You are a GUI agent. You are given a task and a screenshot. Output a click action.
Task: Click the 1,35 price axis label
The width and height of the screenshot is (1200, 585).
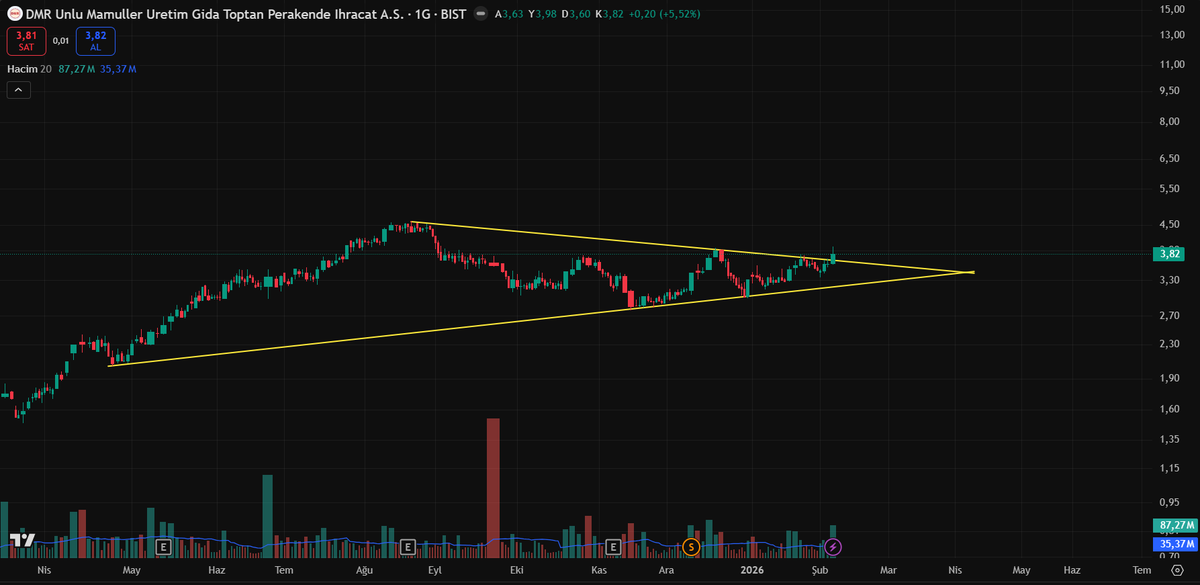point(1171,438)
